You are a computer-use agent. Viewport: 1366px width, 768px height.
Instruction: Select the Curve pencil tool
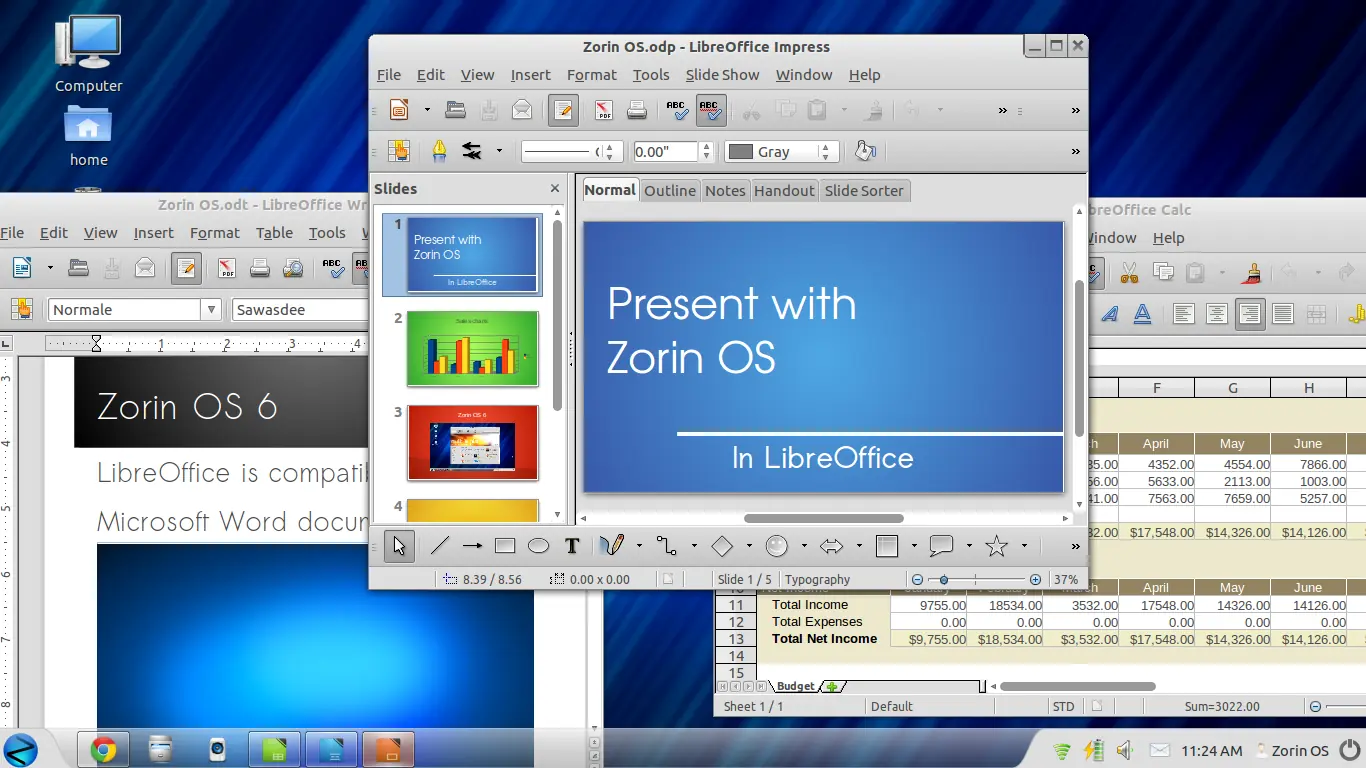612,546
